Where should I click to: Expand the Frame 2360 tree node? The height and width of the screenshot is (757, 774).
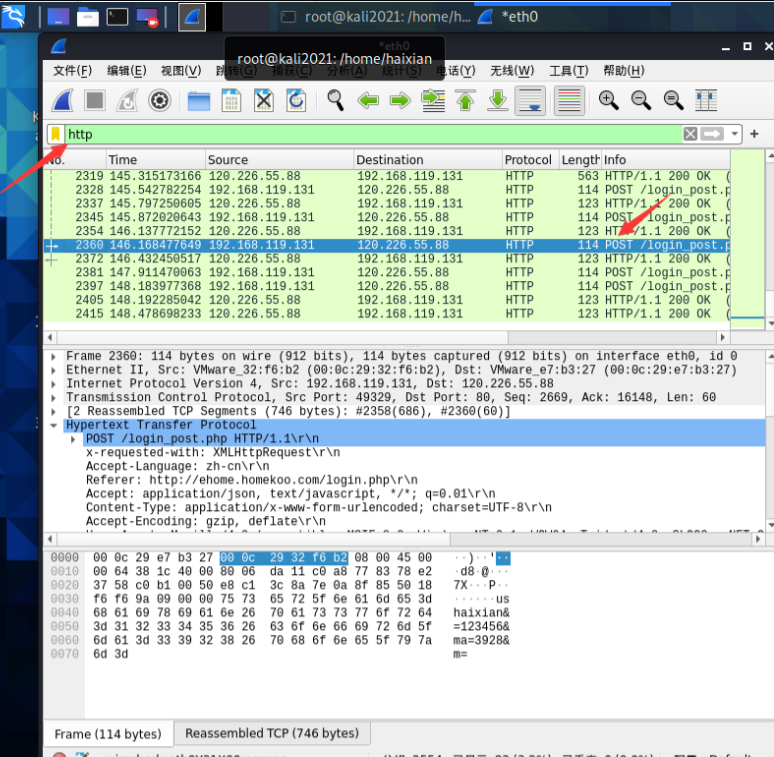[x=53, y=356]
